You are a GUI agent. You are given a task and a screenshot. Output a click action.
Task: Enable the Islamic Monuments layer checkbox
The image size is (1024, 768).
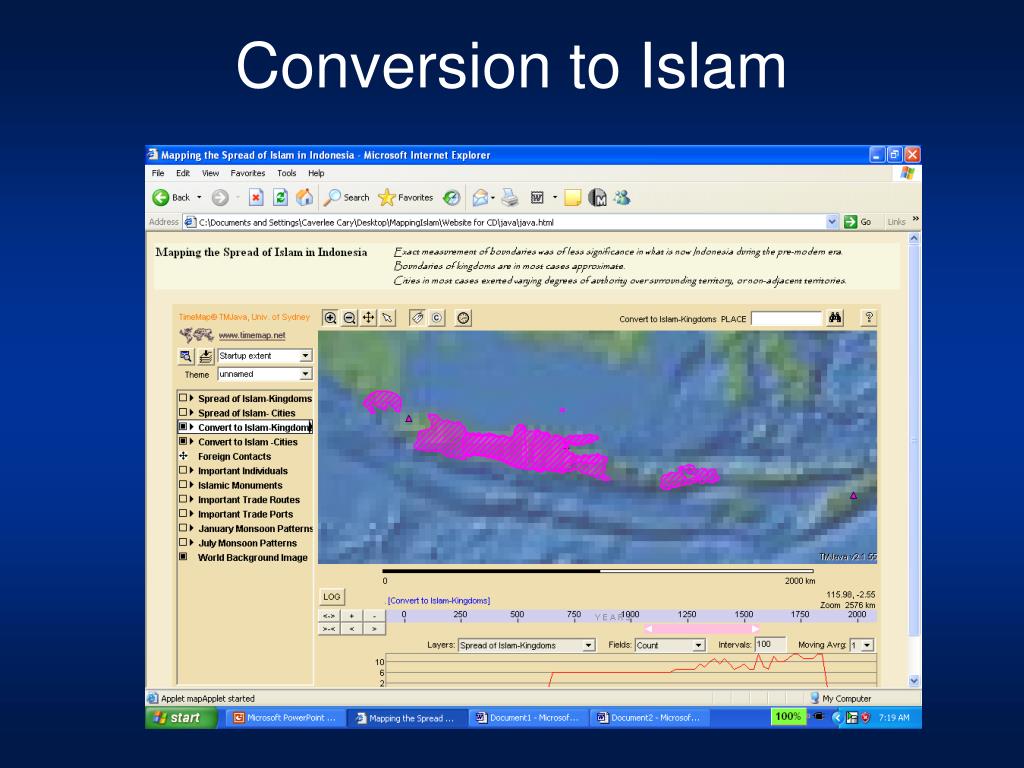tap(183, 485)
